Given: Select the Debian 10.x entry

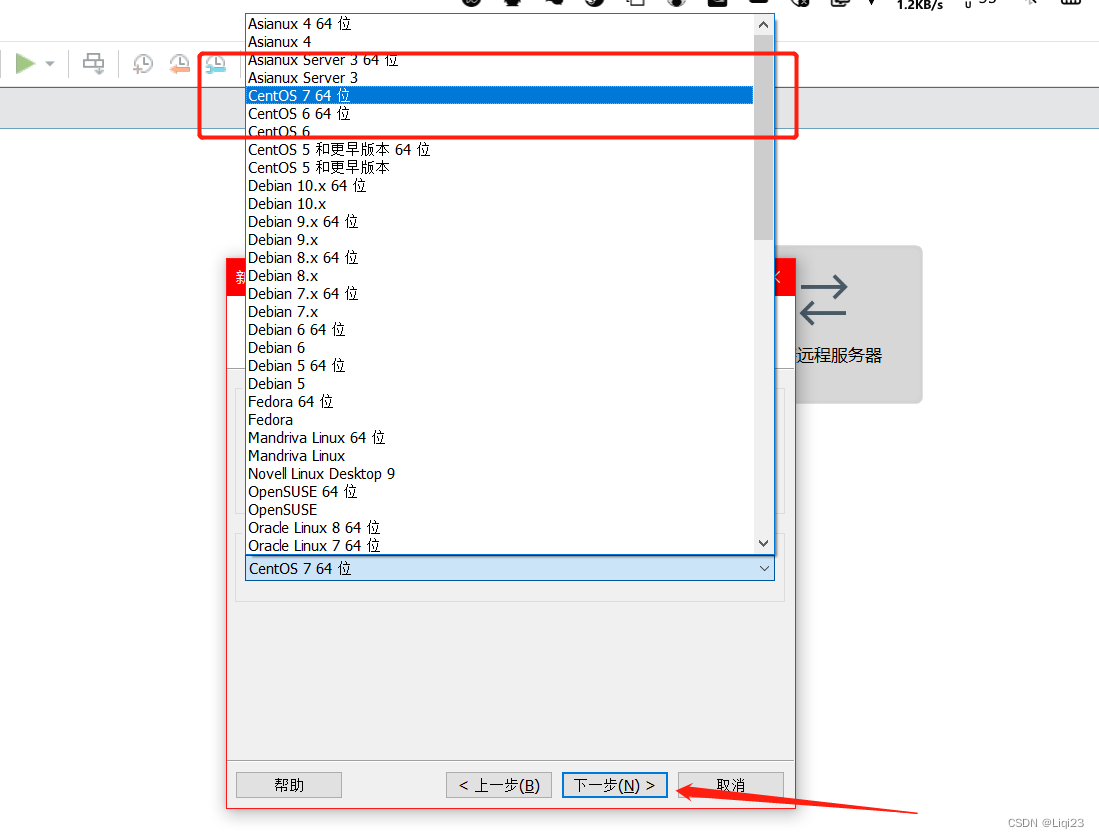Looking at the screenshot, I should [500, 204].
